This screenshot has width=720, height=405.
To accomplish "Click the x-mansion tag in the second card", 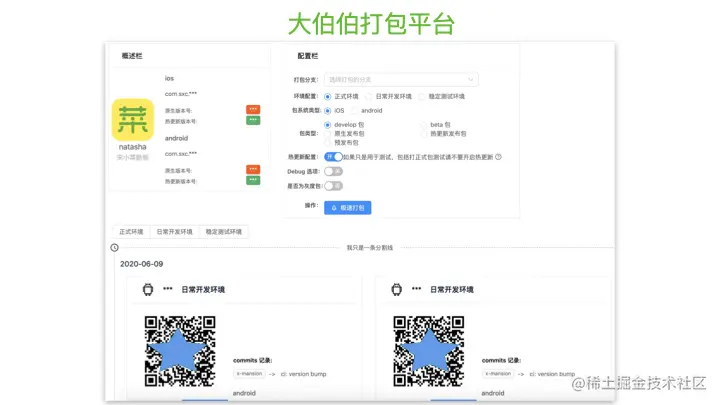I will 498,374.
